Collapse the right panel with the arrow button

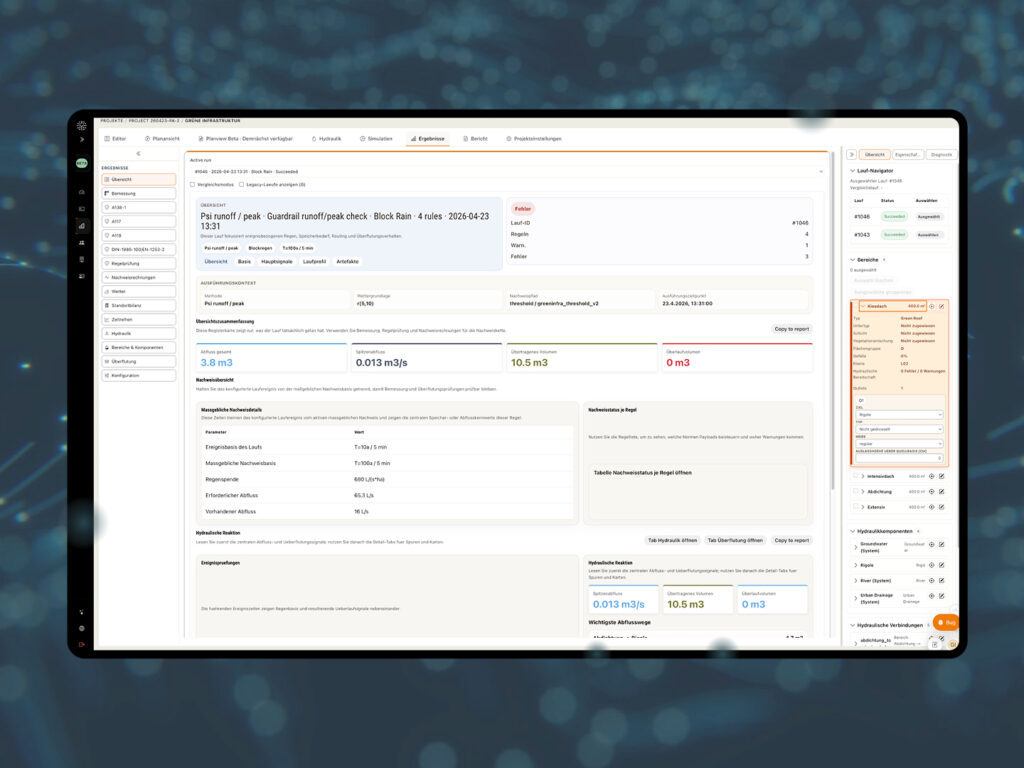(x=852, y=155)
